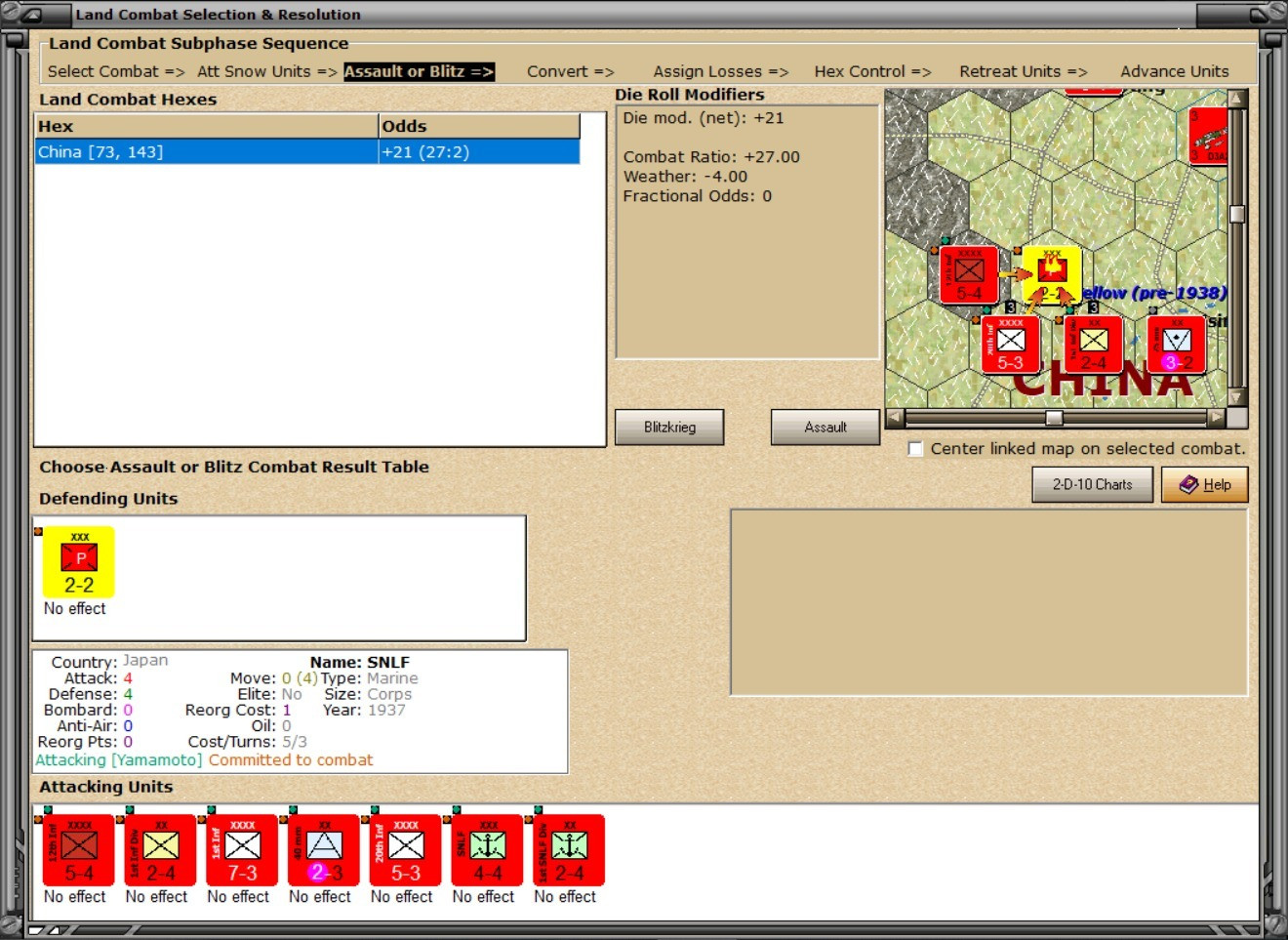Click the Hex Control subphase label

pyautogui.click(x=873, y=71)
